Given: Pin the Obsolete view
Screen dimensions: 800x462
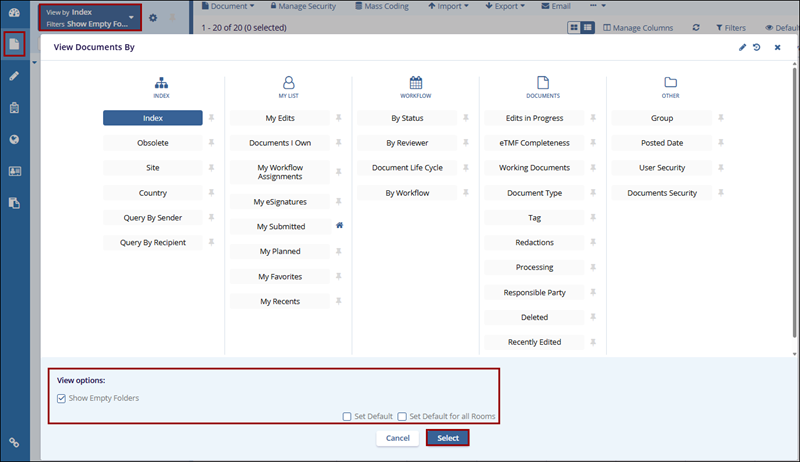Looking at the screenshot, I should (211, 143).
